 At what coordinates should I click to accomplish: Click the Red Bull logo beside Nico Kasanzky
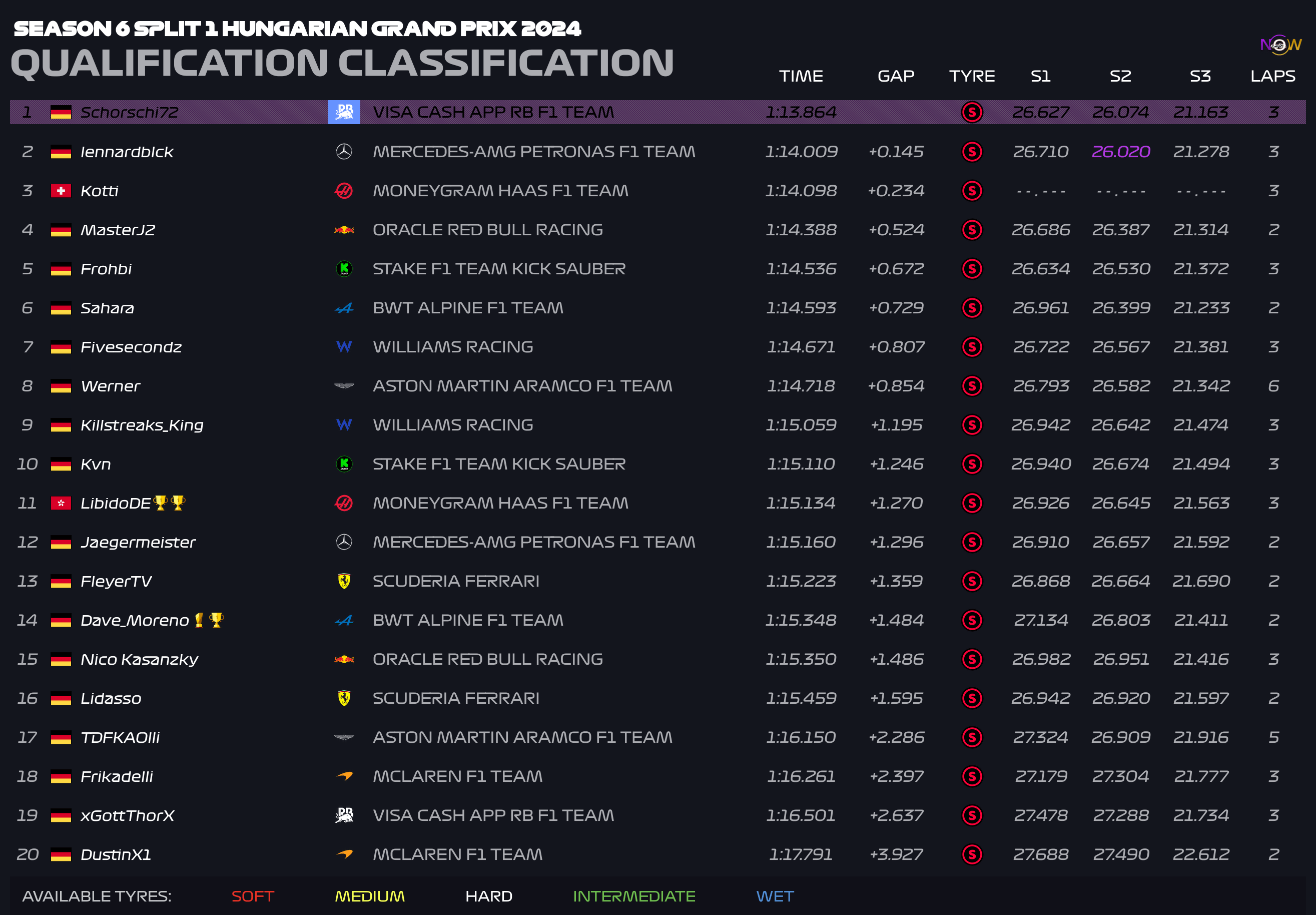(x=344, y=659)
